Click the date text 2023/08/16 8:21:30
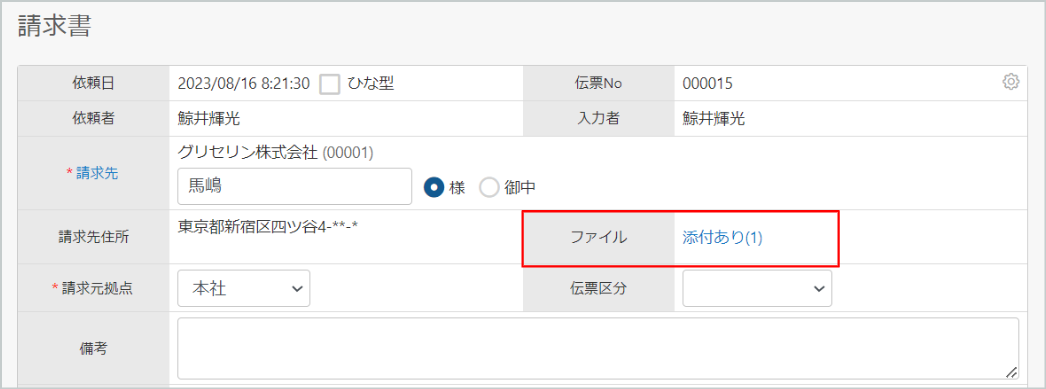Viewport: 1046px width, 389px height. (x=243, y=83)
